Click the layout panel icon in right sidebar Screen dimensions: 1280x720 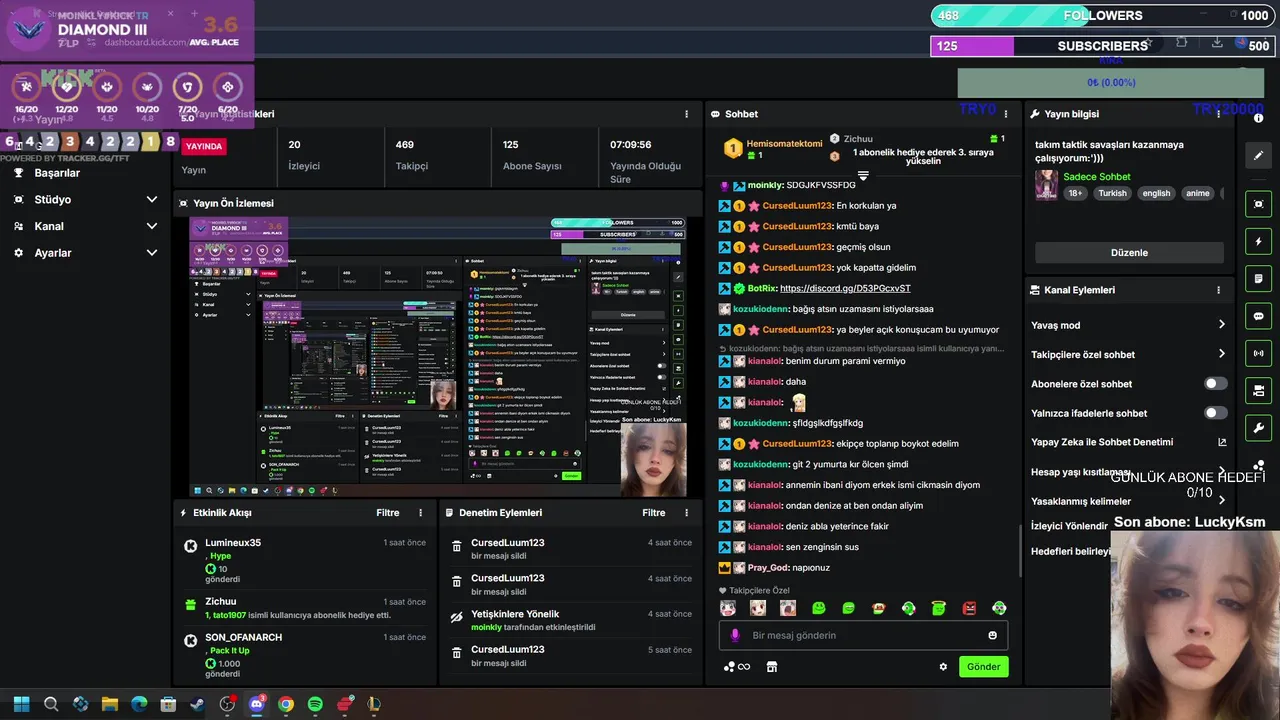pyautogui.click(x=1258, y=390)
